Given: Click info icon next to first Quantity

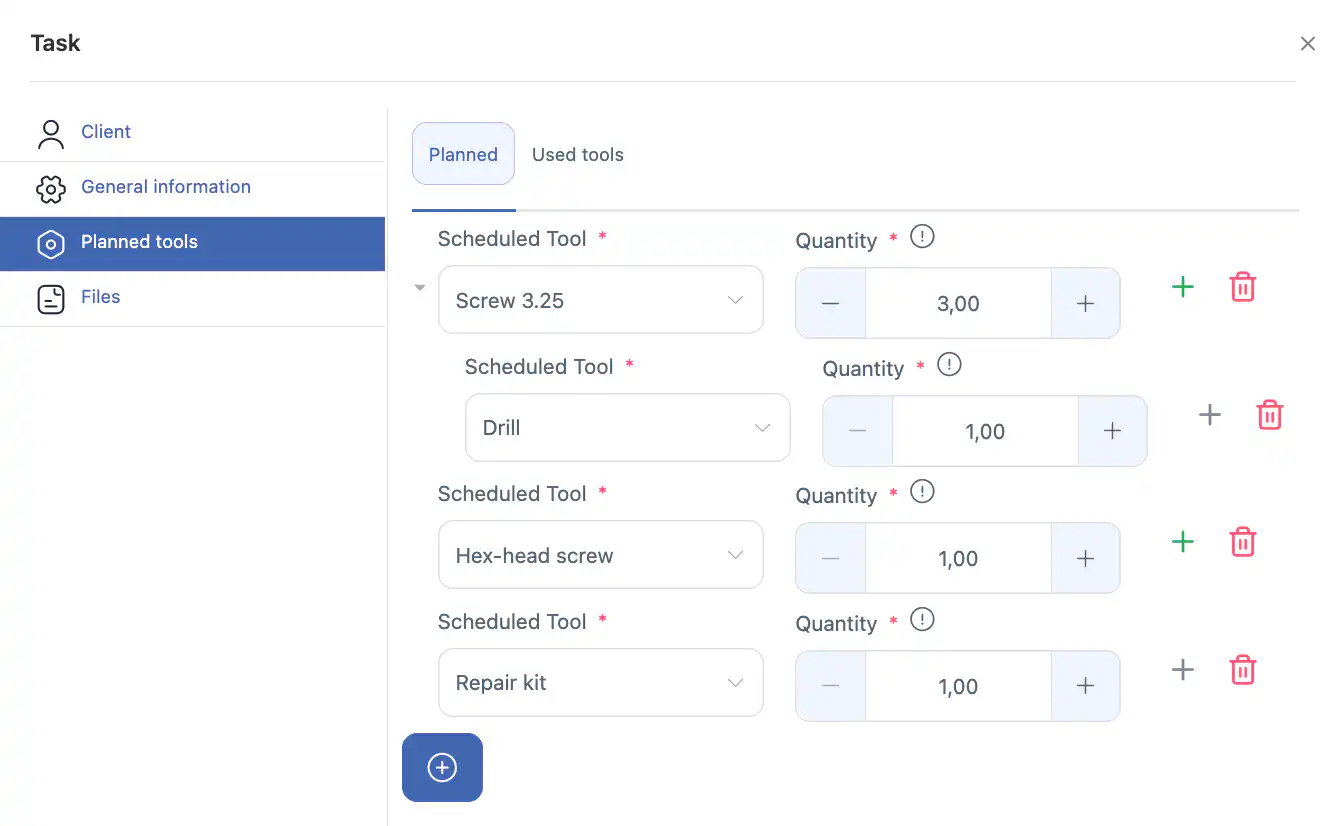Looking at the screenshot, I should point(922,237).
